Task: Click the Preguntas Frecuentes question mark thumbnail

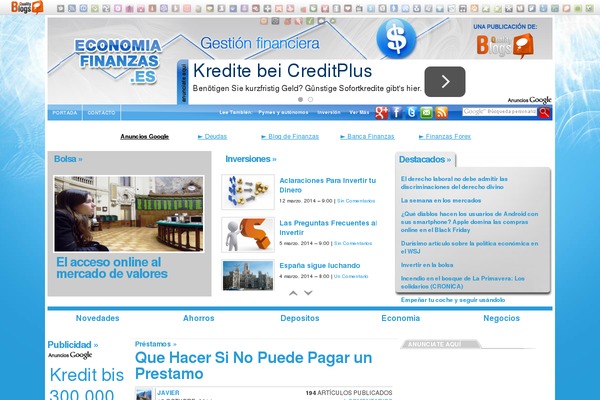Action: (248, 235)
